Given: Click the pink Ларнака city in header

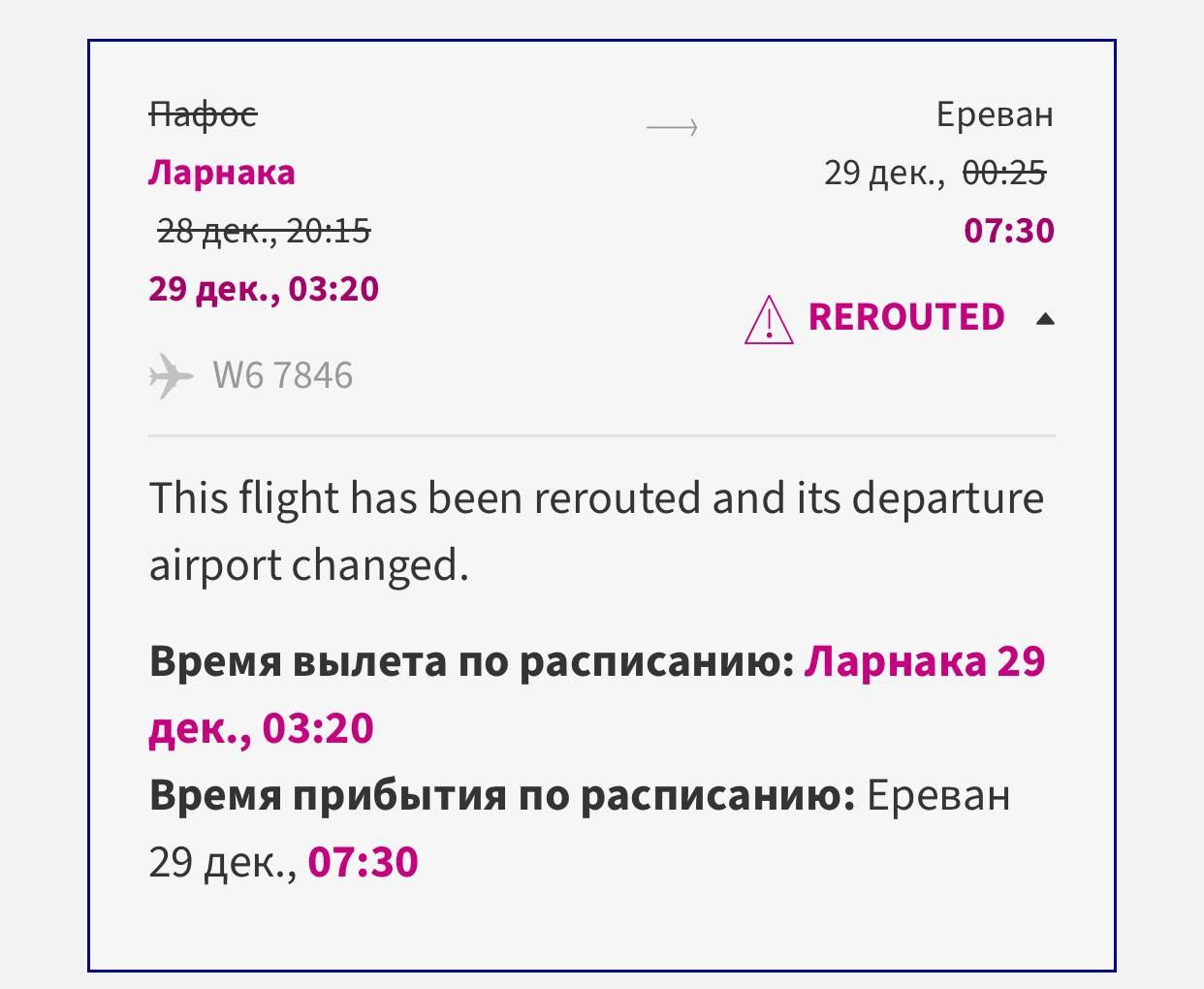Looking at the screenshot, I should pos(221,173).
